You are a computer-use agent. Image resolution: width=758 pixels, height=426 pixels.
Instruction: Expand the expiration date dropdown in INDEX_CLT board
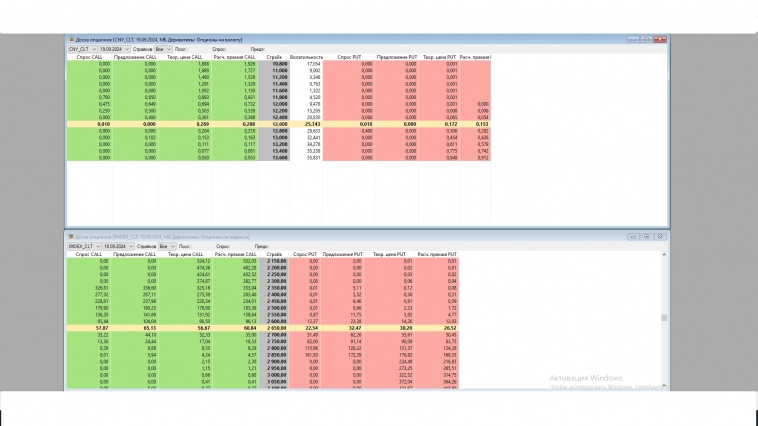tap(117, 245)
